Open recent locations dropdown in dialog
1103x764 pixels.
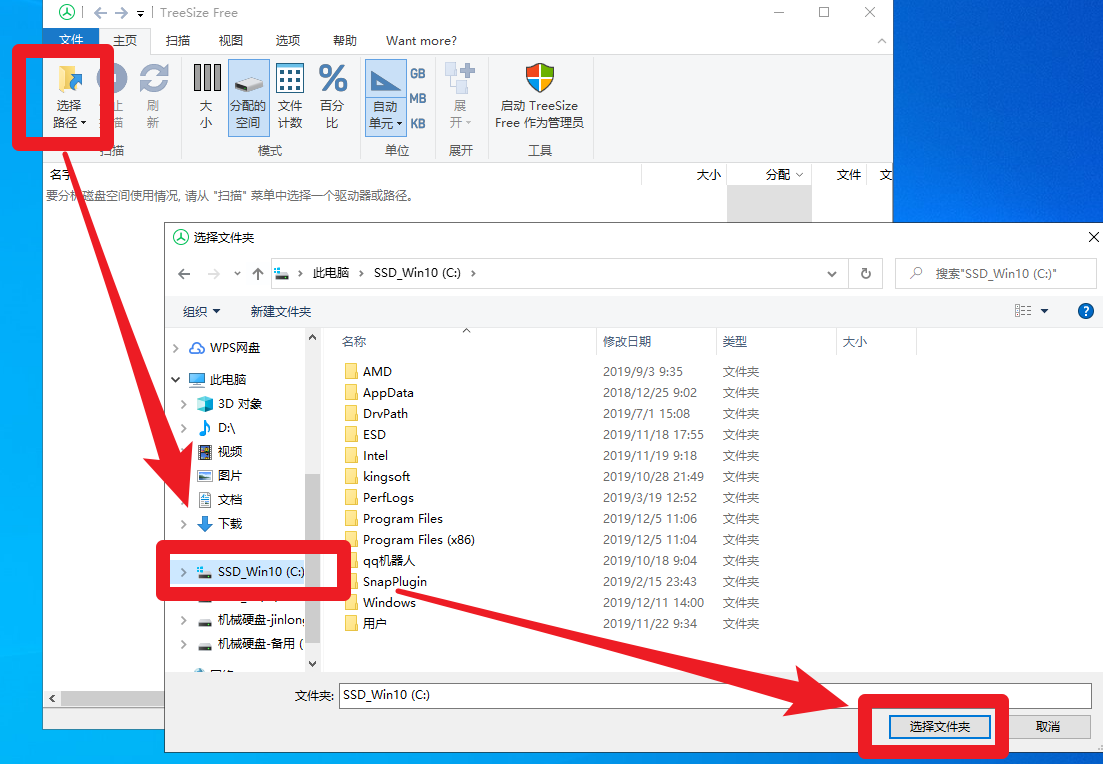(238, 274)
